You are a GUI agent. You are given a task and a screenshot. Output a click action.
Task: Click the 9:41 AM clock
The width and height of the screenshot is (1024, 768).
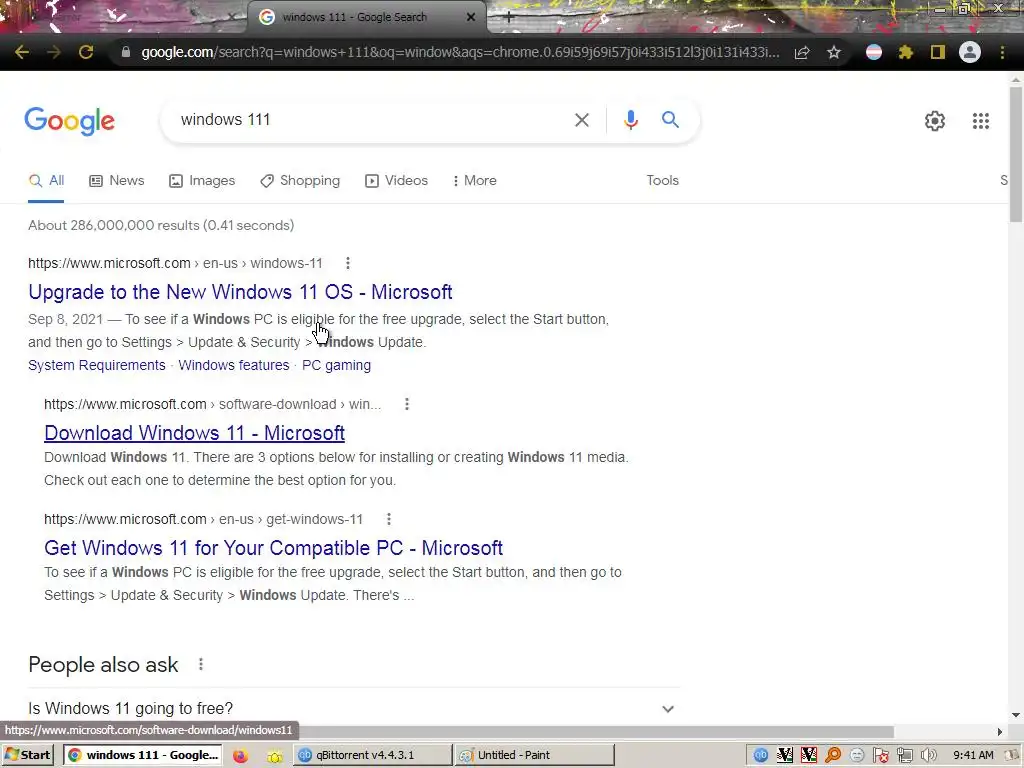pyautogui.click(x=973, y=756)
